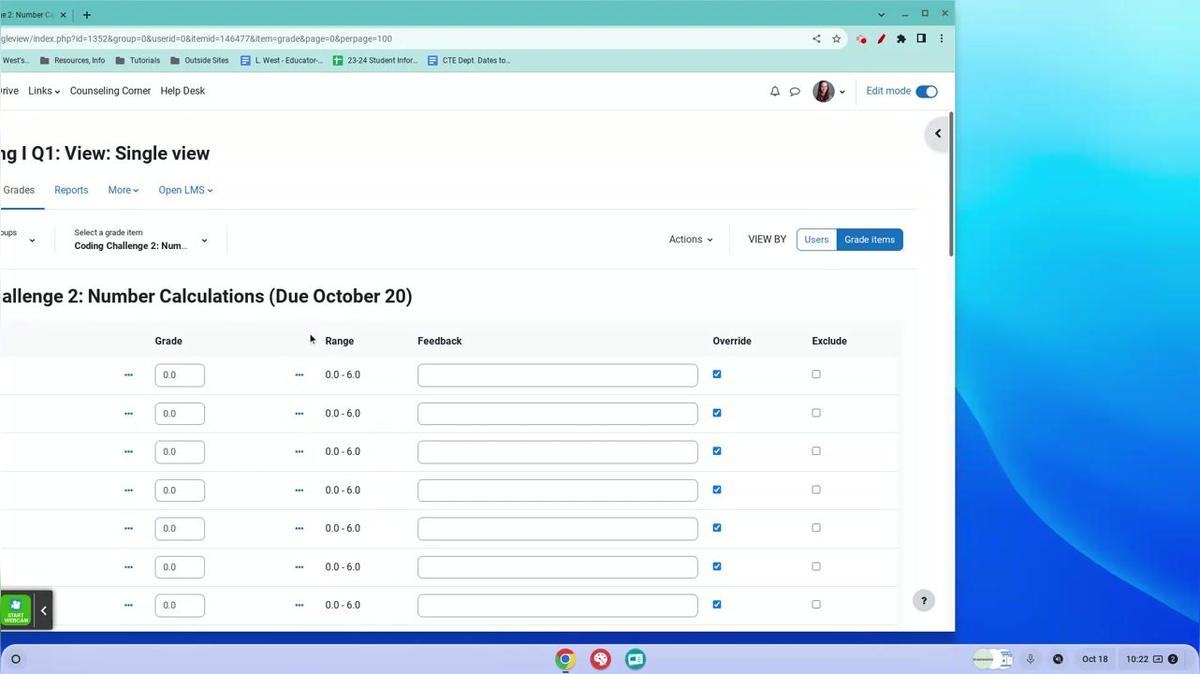Open the messaging speech bubble icon
Image resolution: width=1200 pixels, height=674 pixels.
tap(795, 91)
